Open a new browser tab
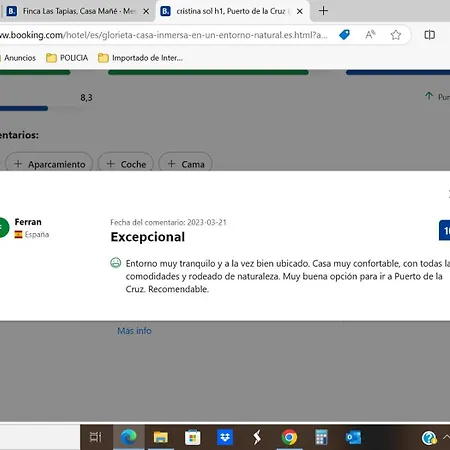This screenshot has height=450, width=450. [x=323, y=11]
